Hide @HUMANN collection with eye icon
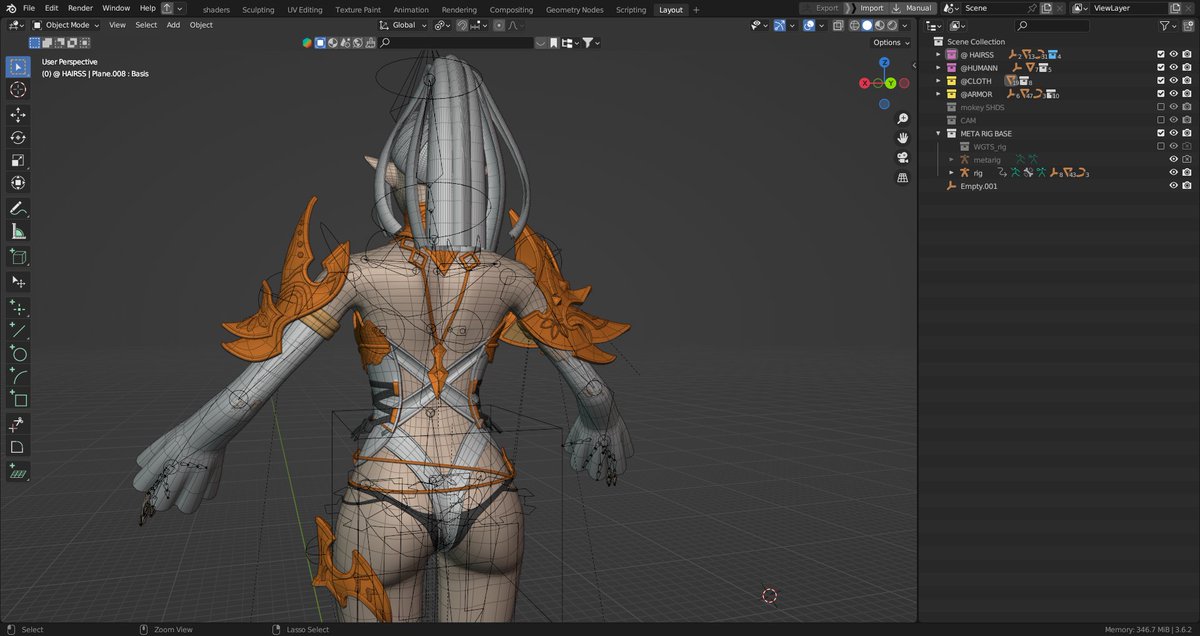1200x636 pixels. click(1174, 67)
